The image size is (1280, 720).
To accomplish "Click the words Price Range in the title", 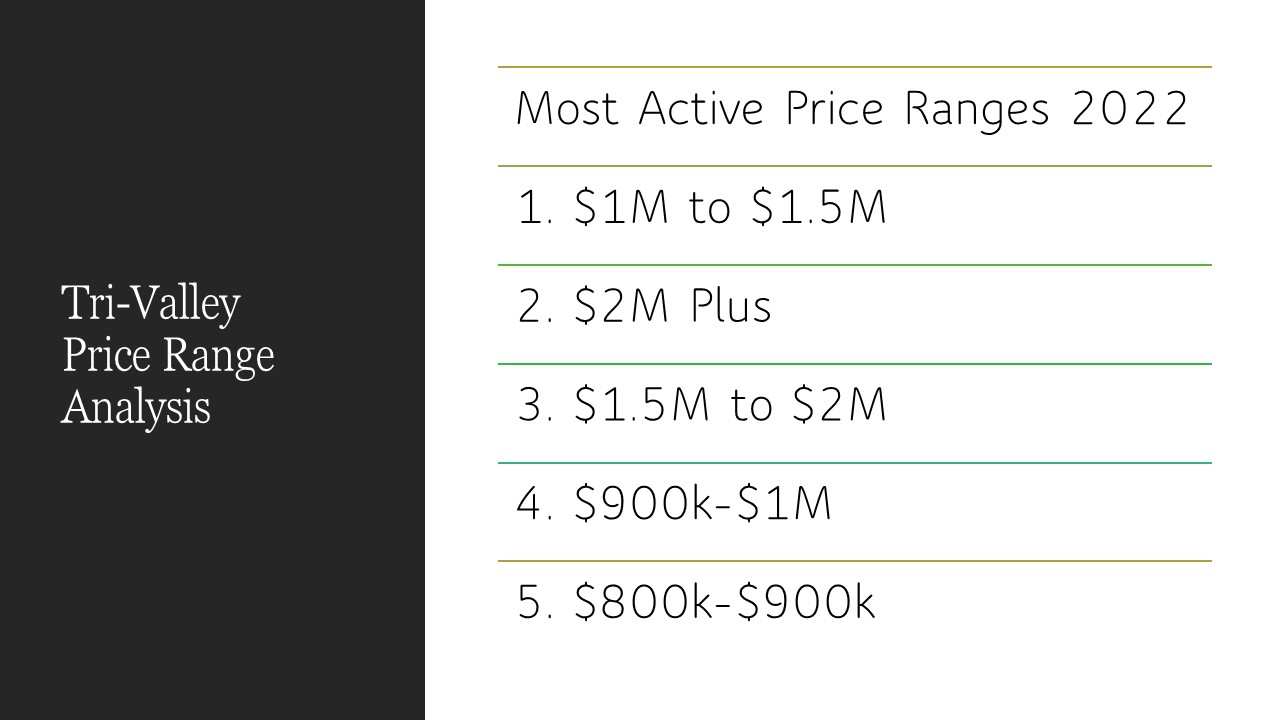I will pos(169,355).
